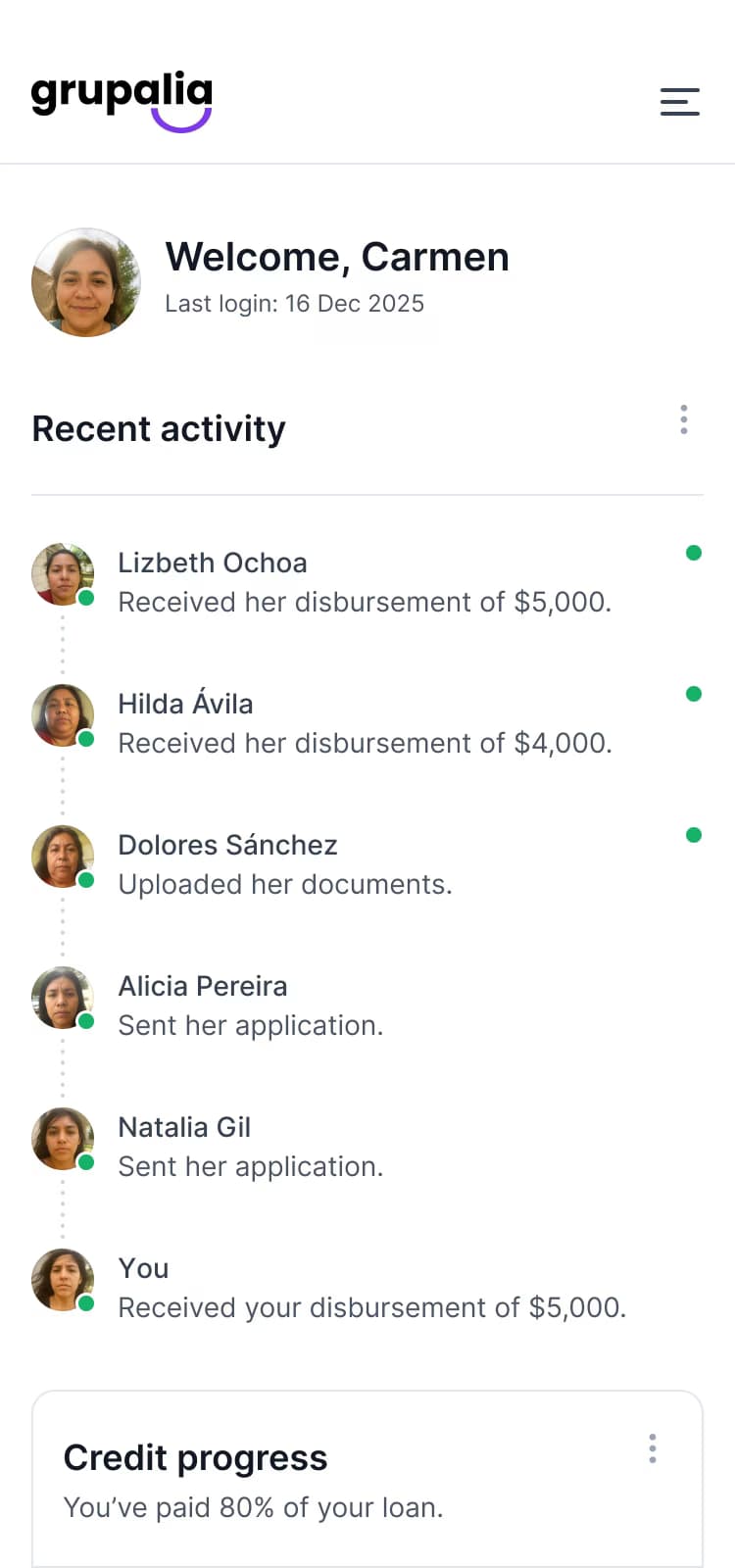Open Lizbeth Ochoa's name link
This screenshot has width=735, height=1568.
[213, 563]
